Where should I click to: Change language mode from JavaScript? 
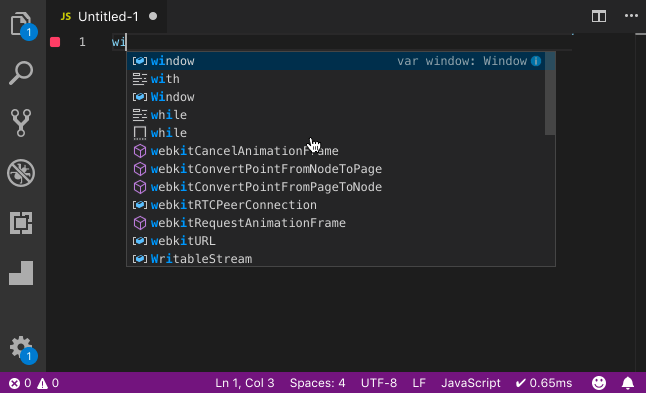470,383
